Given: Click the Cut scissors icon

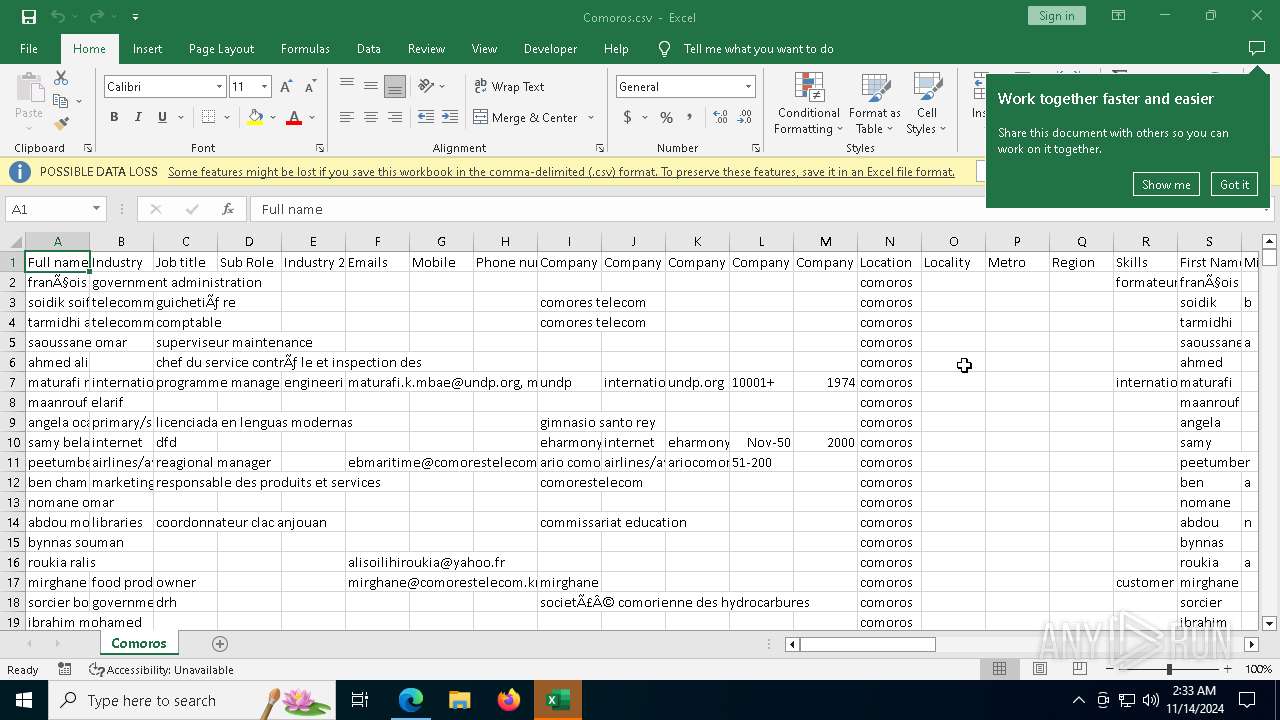Looking at the screenshot, I should 61,78.
